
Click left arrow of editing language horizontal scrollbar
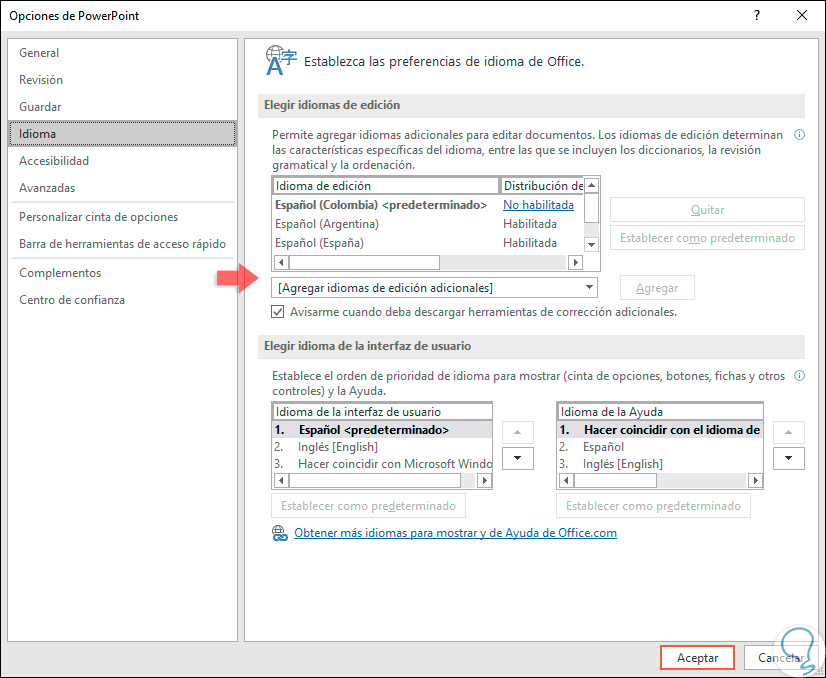(281, 262)
